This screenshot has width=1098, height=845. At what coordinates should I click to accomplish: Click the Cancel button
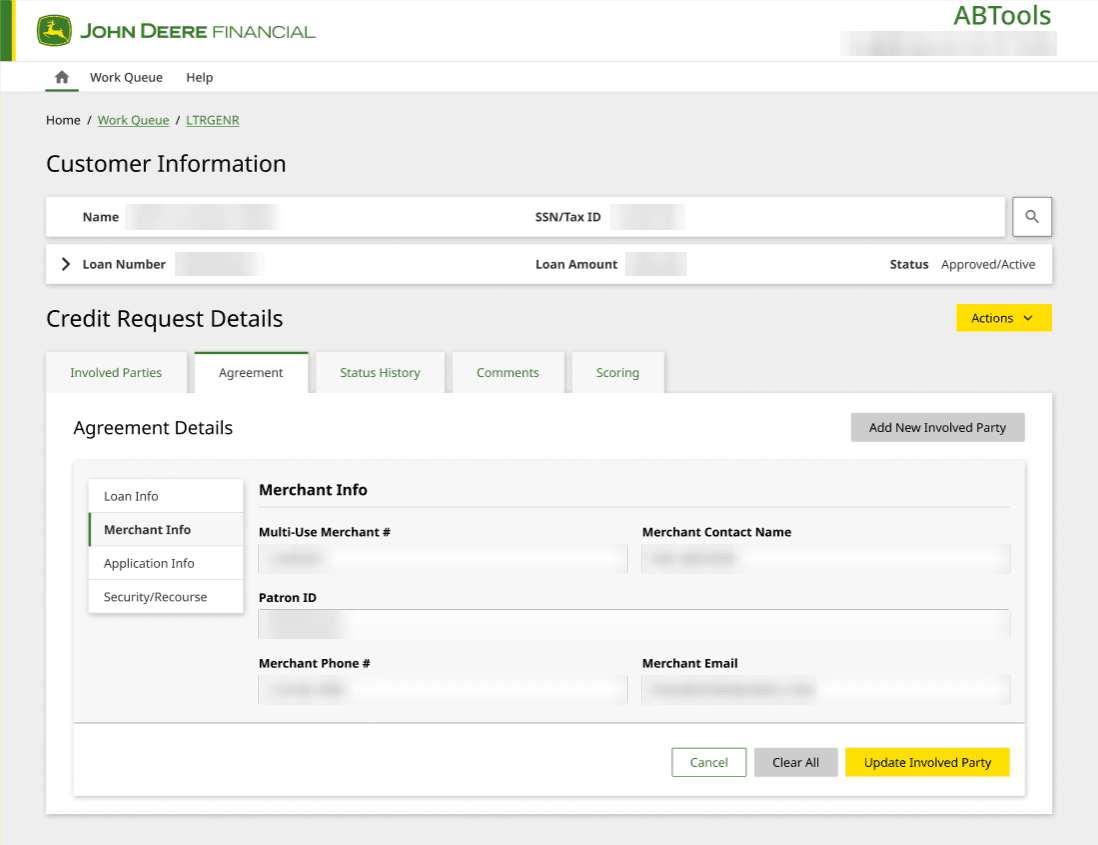click(709, 762)
